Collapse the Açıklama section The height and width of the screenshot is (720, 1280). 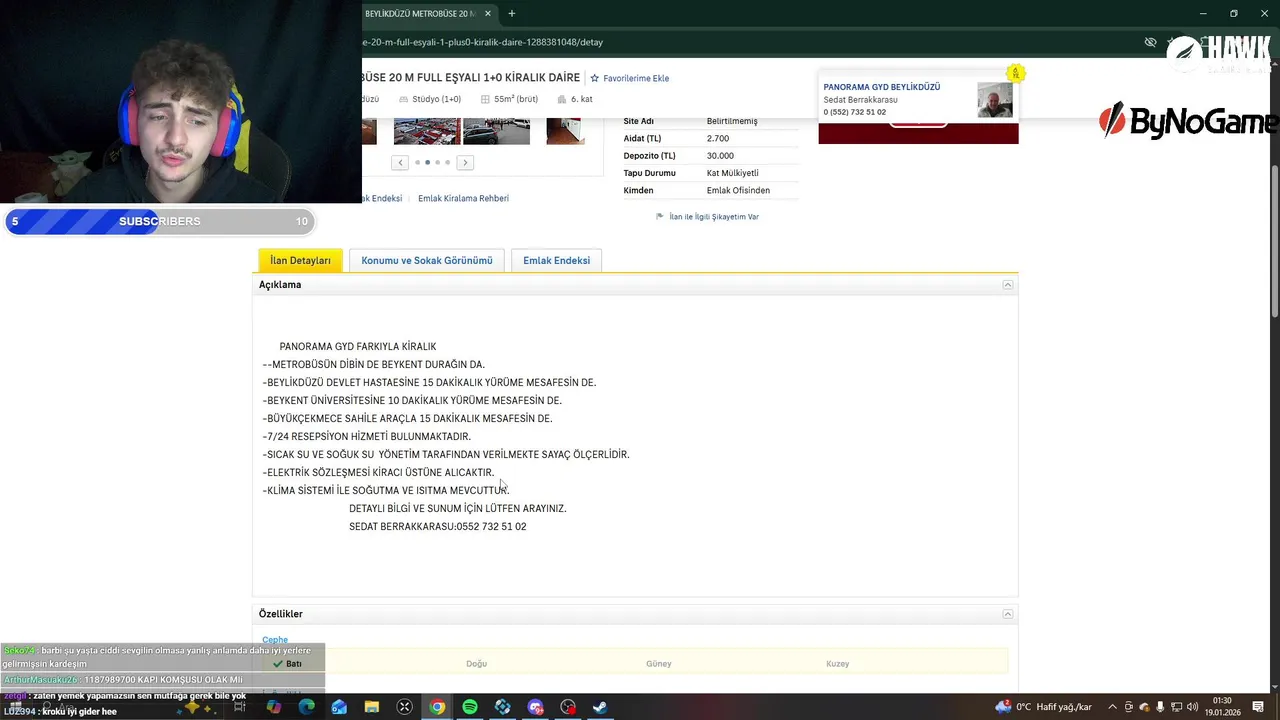[x=1007, y=285]
